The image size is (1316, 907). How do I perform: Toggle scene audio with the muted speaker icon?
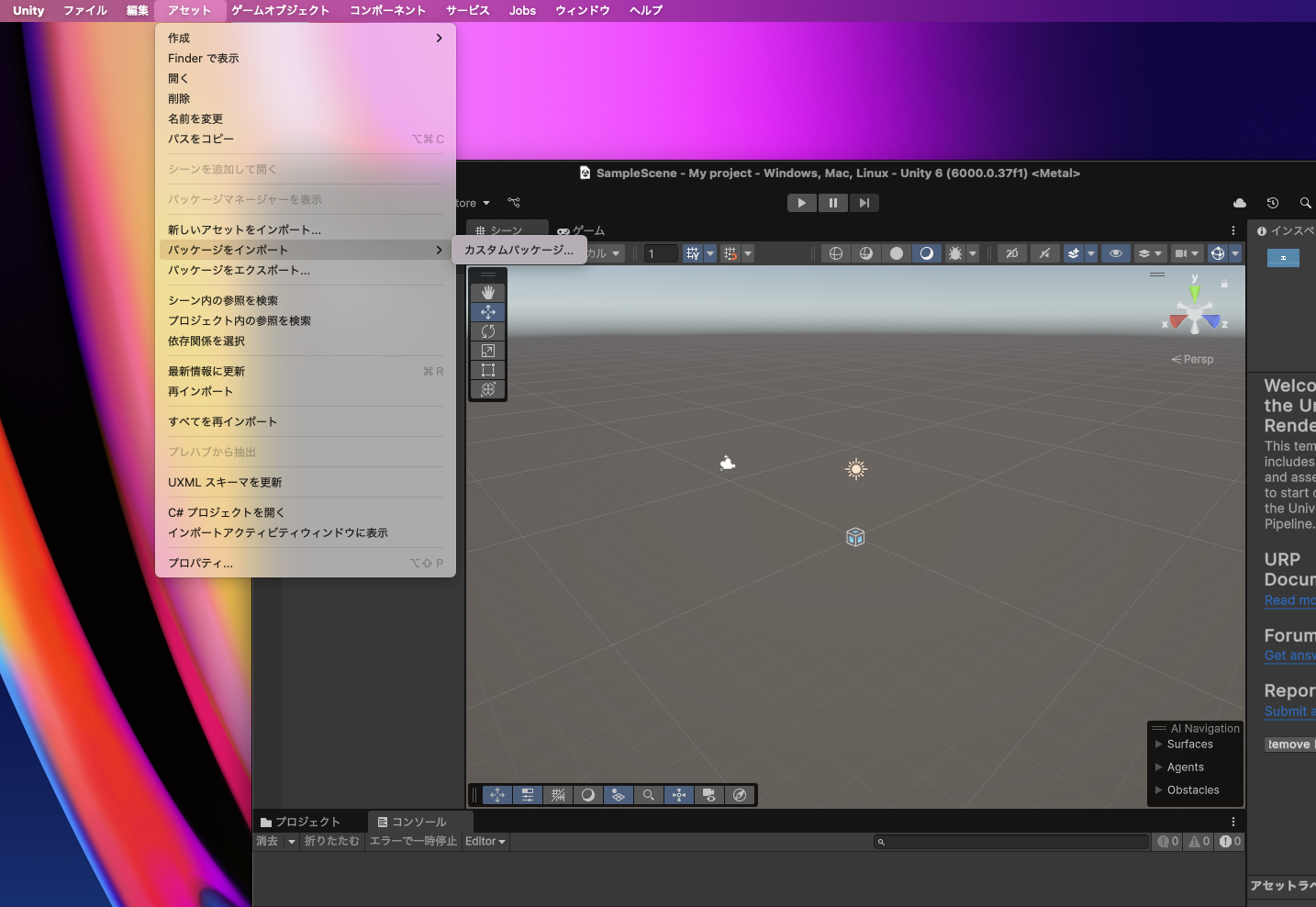click(x=1045, y=253)
